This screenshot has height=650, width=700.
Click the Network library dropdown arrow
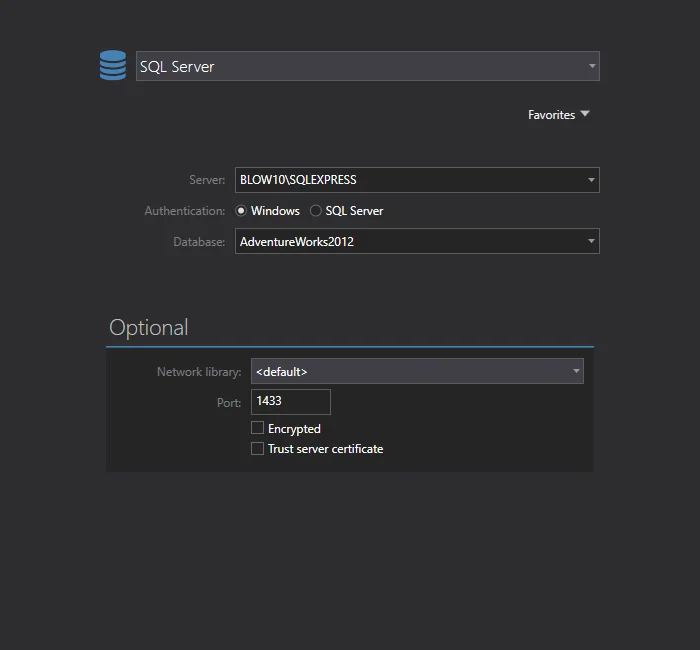tap(576, 371)
